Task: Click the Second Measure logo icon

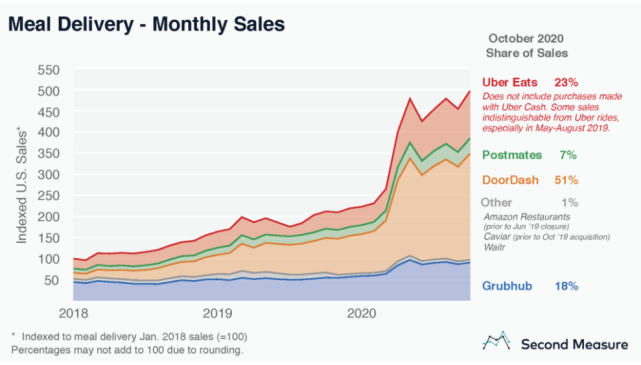Action: (x=496, y=341)
